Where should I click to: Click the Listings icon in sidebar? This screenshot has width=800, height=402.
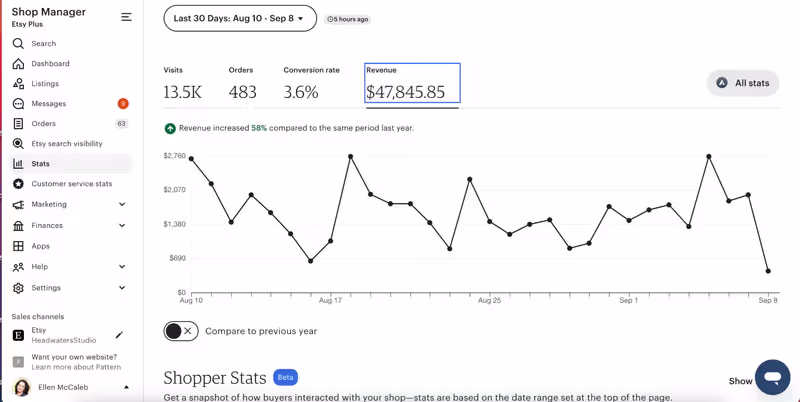point(18,84)
